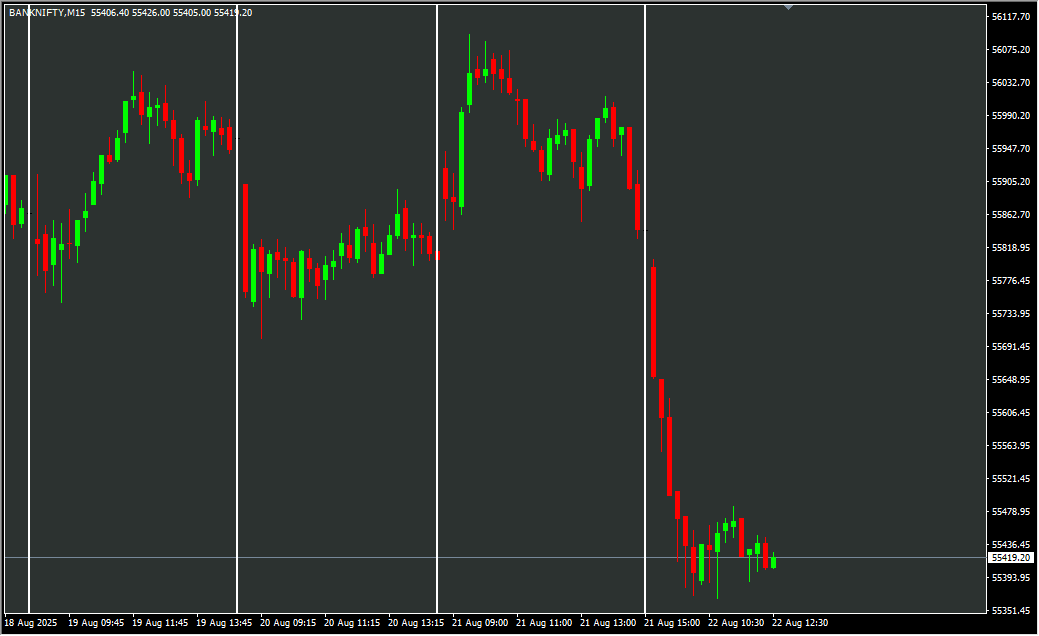This screenshot has height=636, width=1039.
Task: Click the 22 Aug 12:30 time label
Action: coord(800,623)
